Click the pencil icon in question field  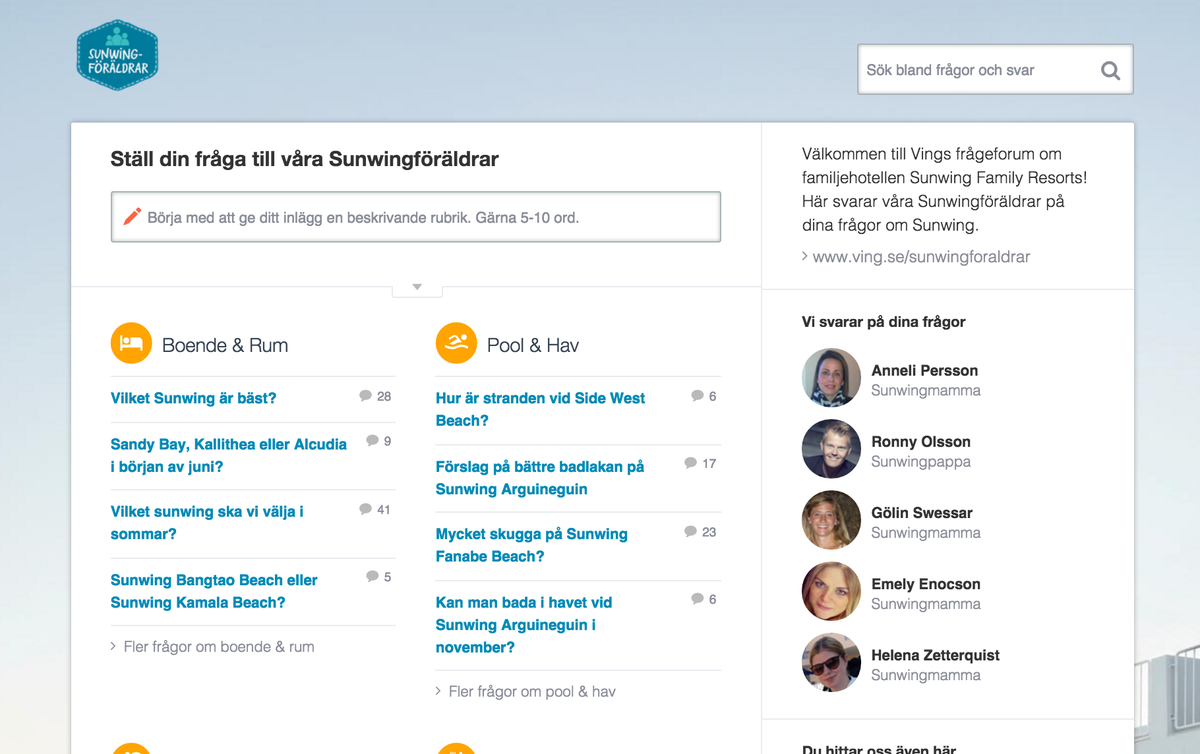click(132, 216)
